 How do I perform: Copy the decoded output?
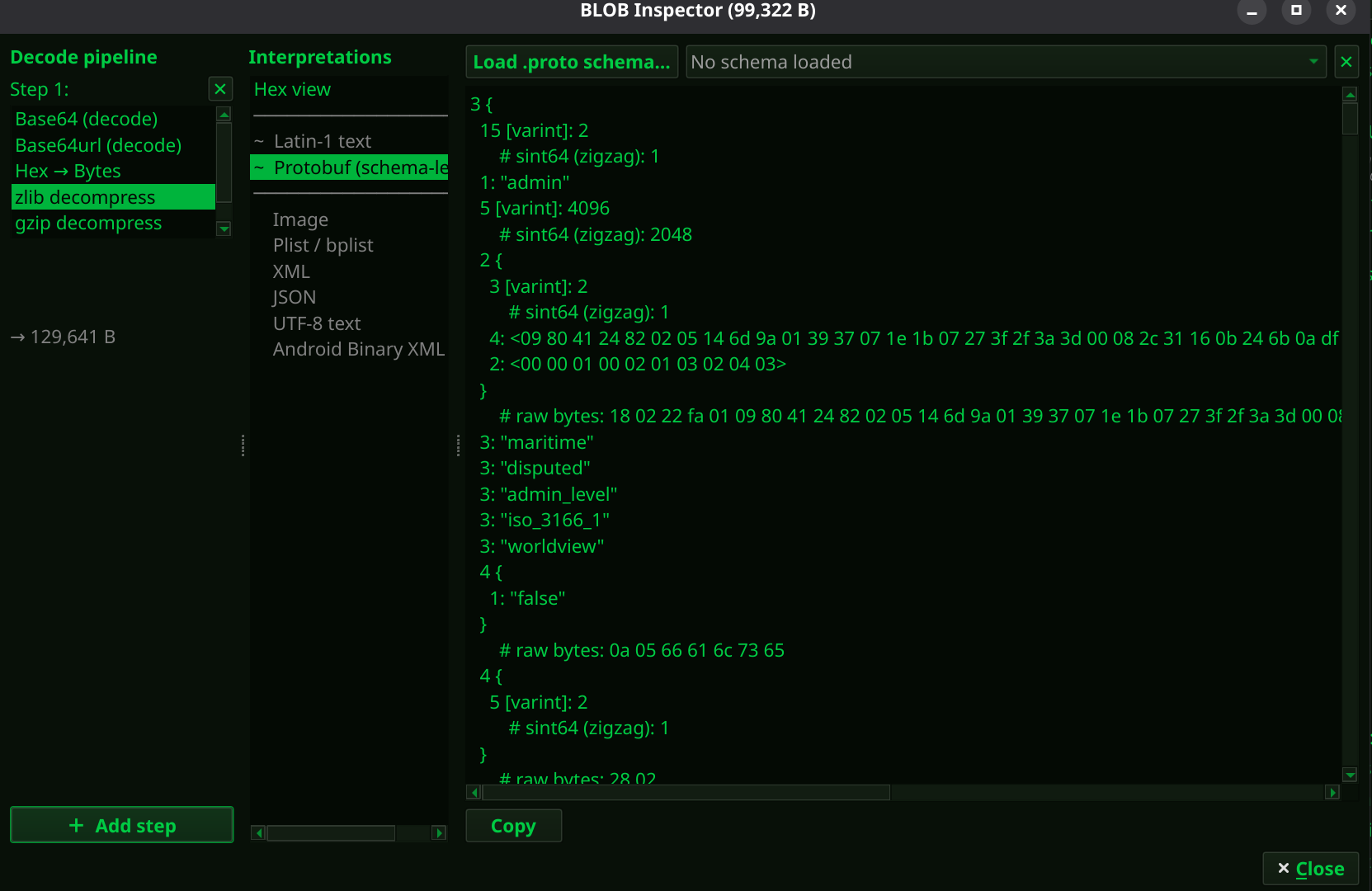[x=513, y=826]
